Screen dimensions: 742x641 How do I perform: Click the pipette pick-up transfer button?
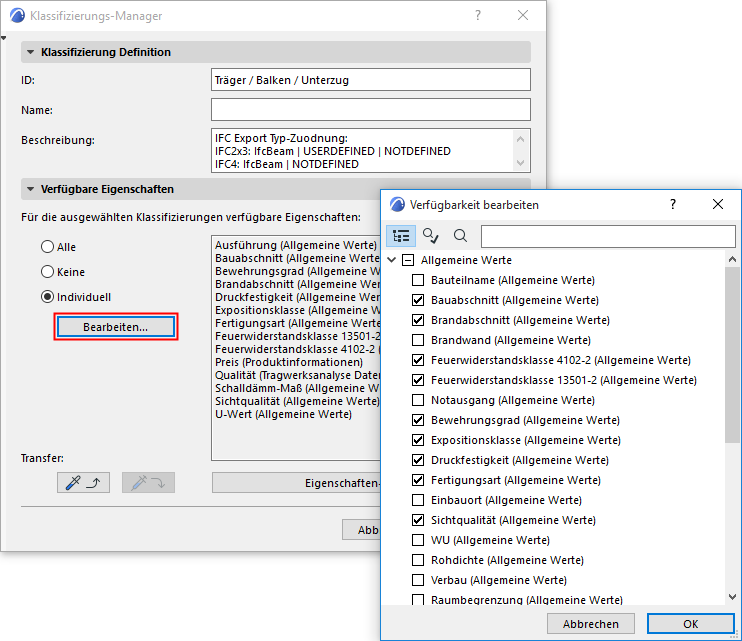coord(83,483)
